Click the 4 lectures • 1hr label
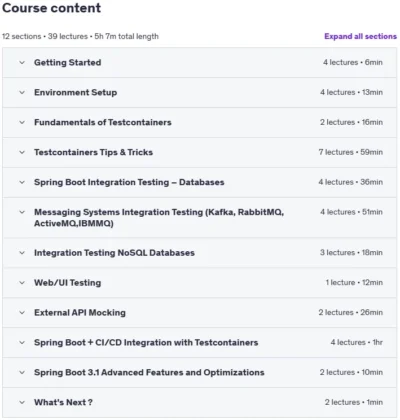Image resolution: width=400 pixels, height=420 pixels. pos(357,342)
